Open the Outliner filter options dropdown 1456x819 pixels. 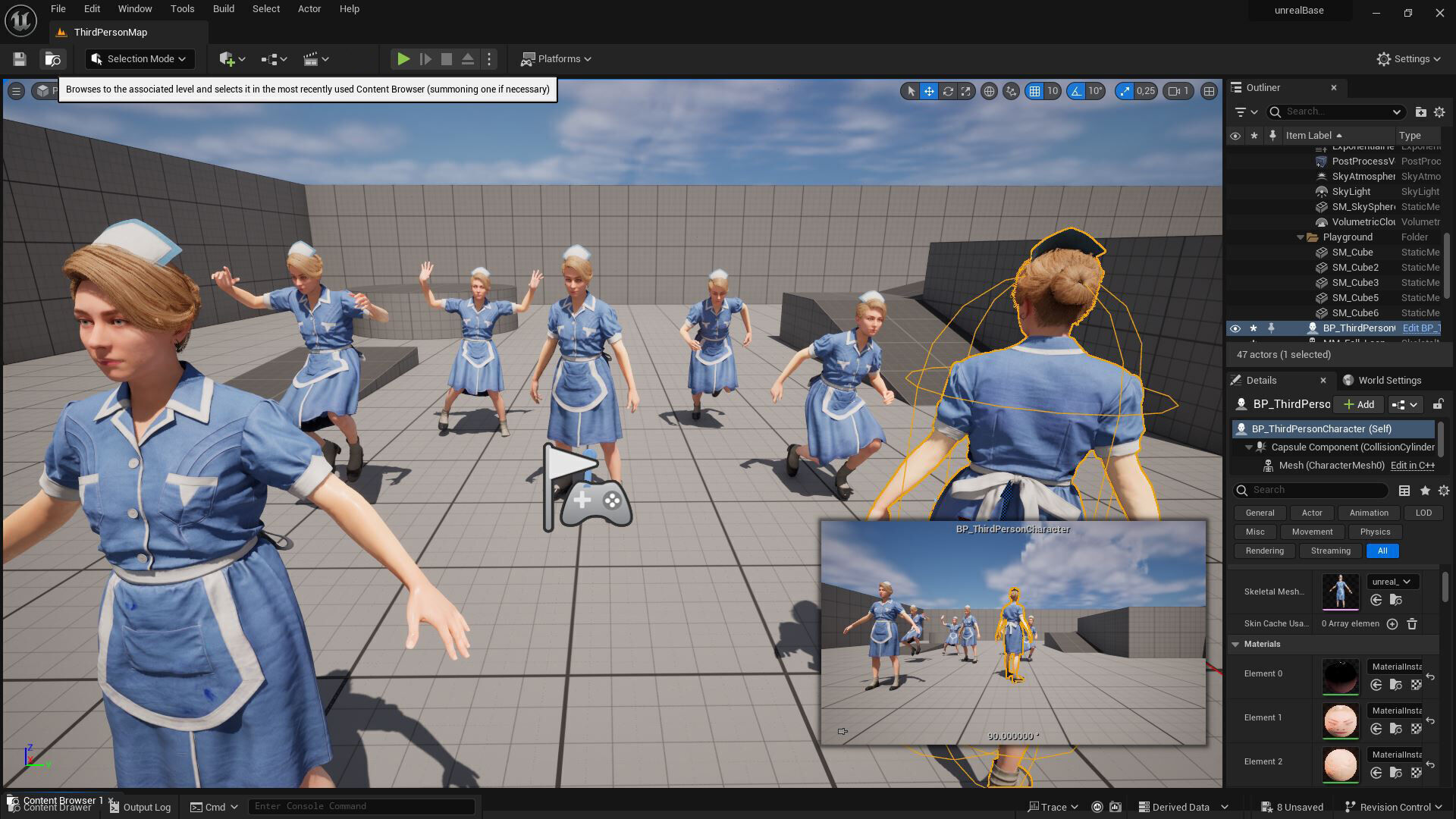[x=1246, y=111]
